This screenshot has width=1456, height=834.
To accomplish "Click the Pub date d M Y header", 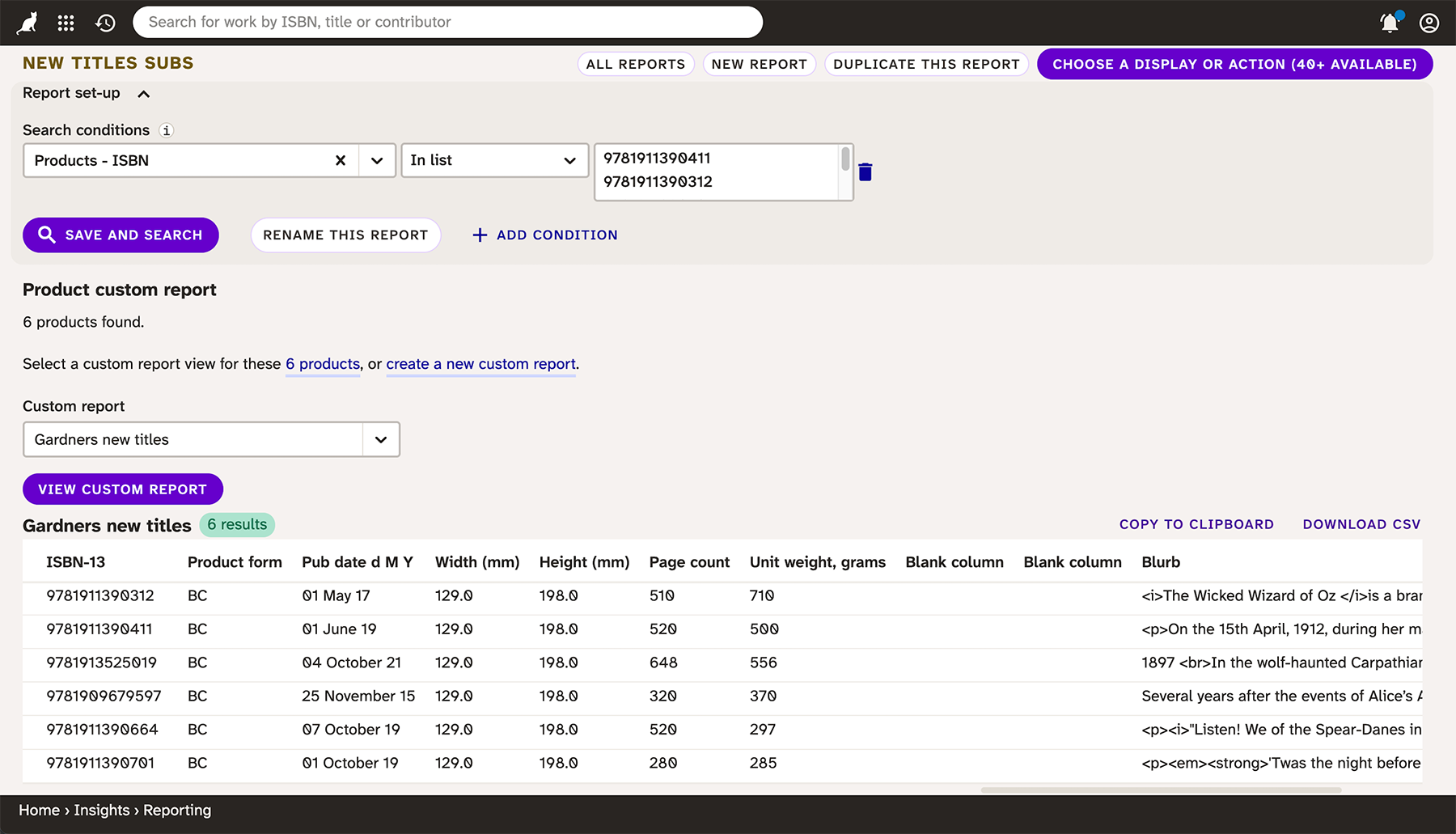I will [358, 562].
